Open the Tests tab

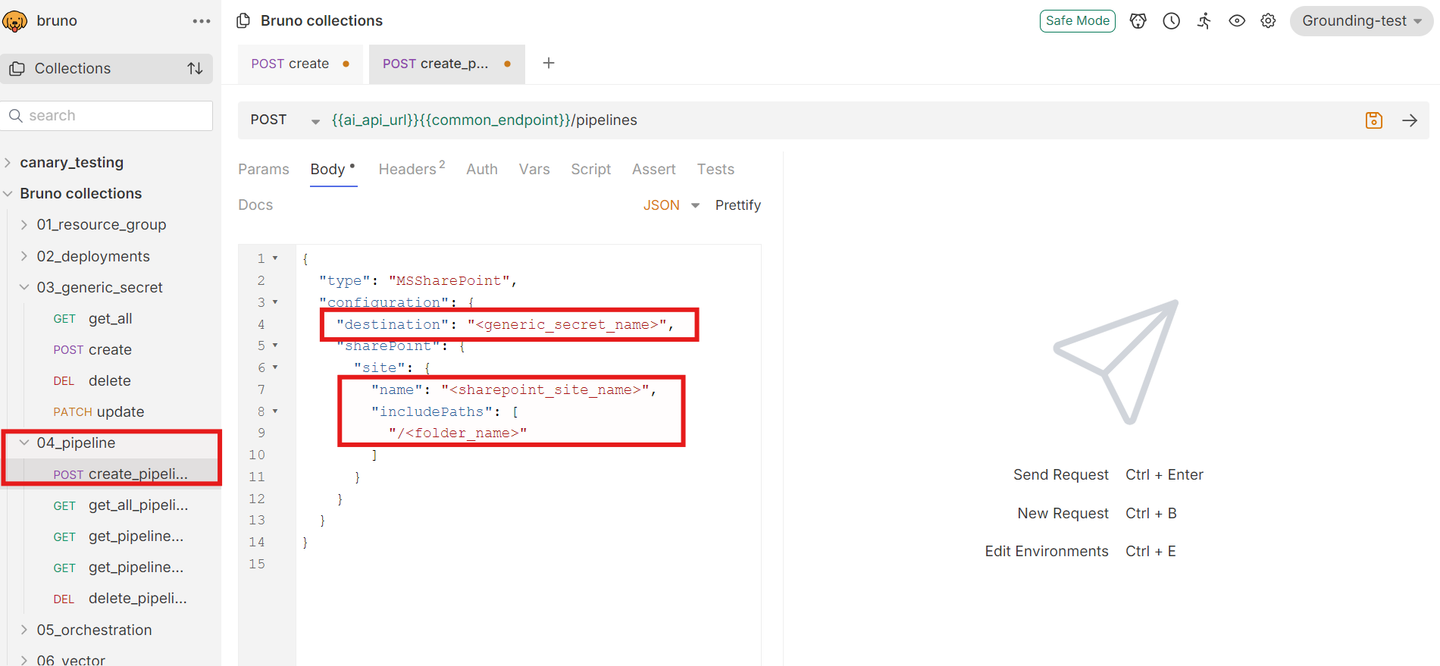click(x=716, y=169)
